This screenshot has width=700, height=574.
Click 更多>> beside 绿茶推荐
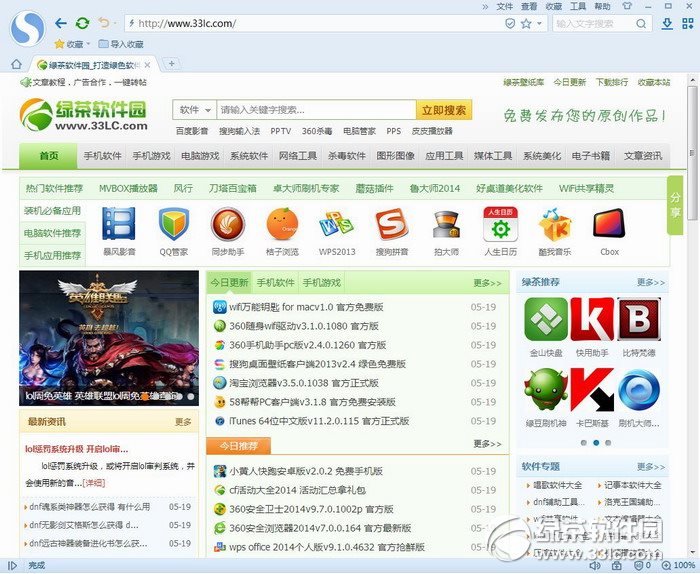click(x=651, y=282)
